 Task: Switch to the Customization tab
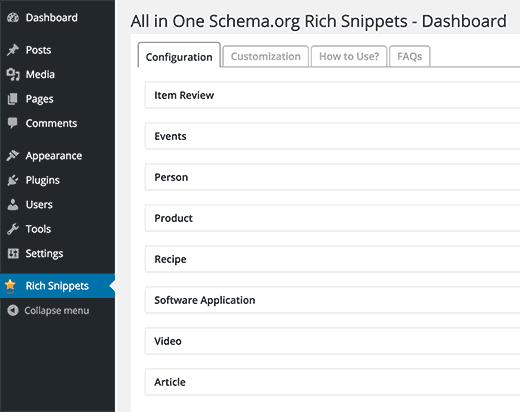click(x=266, y=56)
